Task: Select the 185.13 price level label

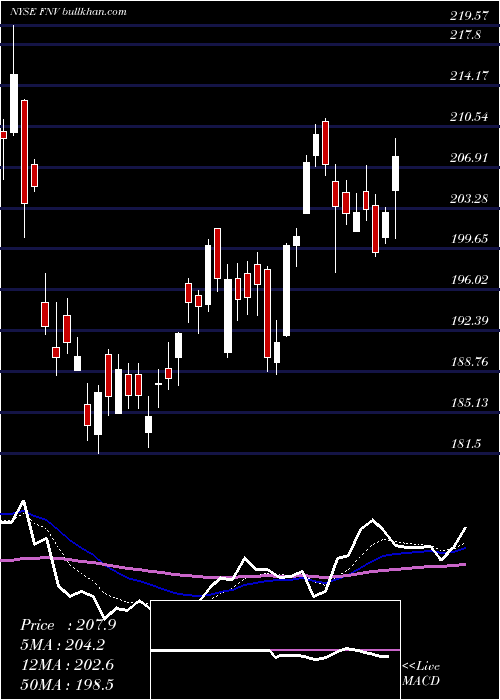Action: point(468,403)
